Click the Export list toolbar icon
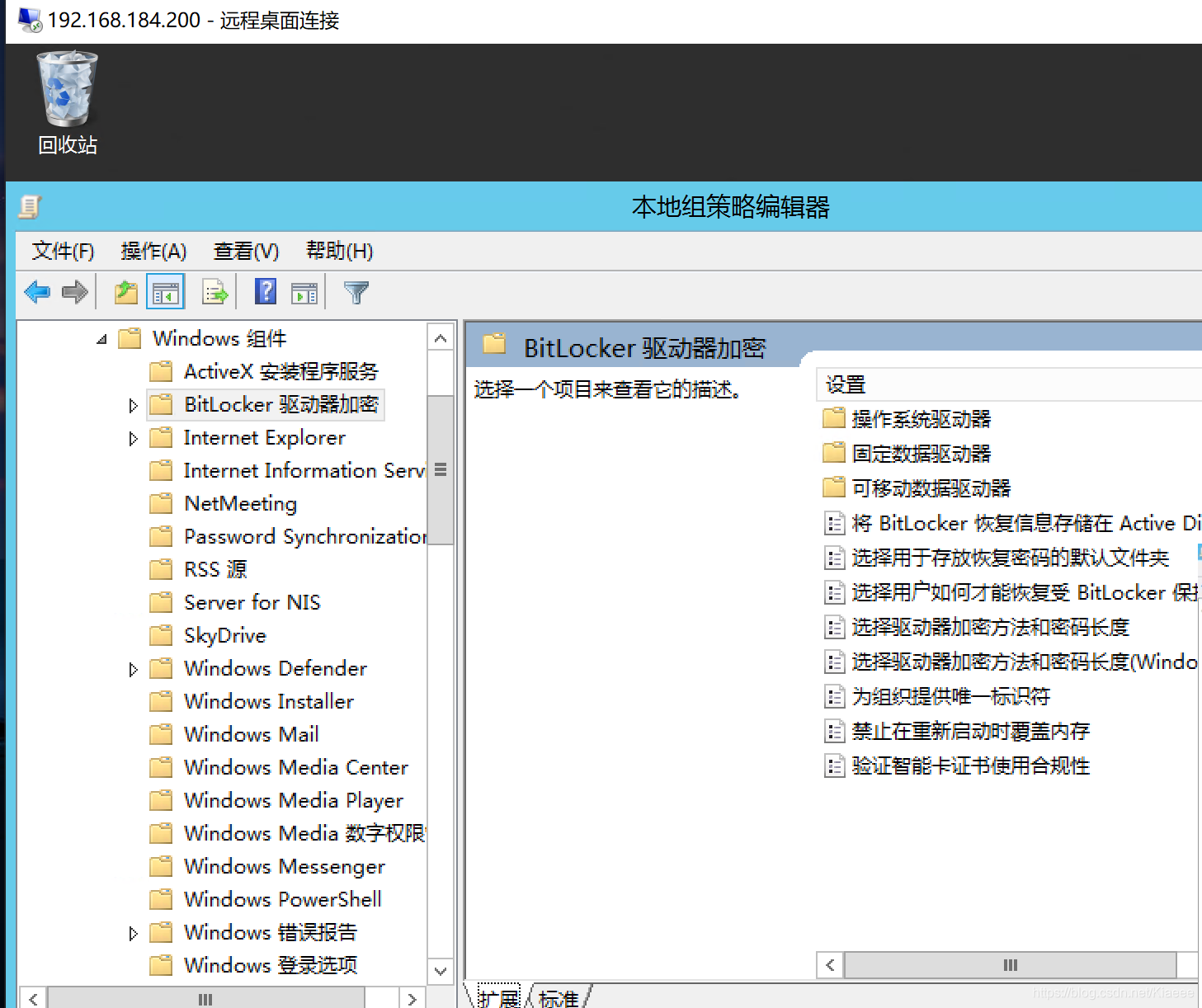This screenshot has width=1202, height=1008. pyautogui.click(x=214, y=292)
